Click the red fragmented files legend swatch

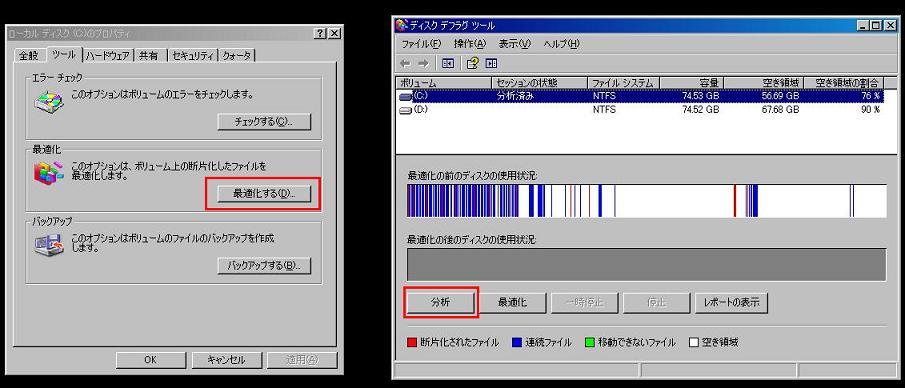(412, 342)
